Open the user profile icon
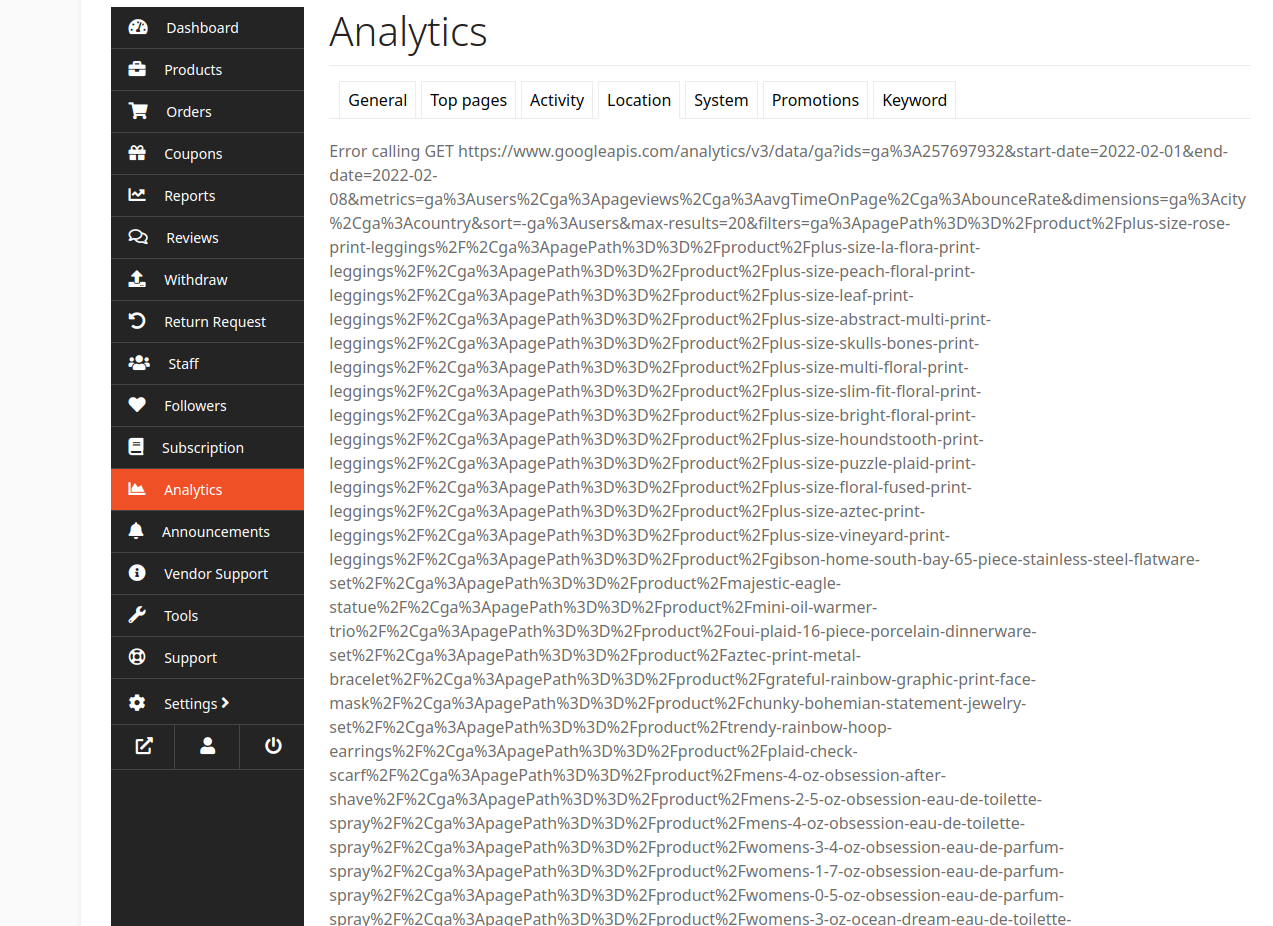The width and height of the screenshot is (1273, 926). (x=207, y=746)
